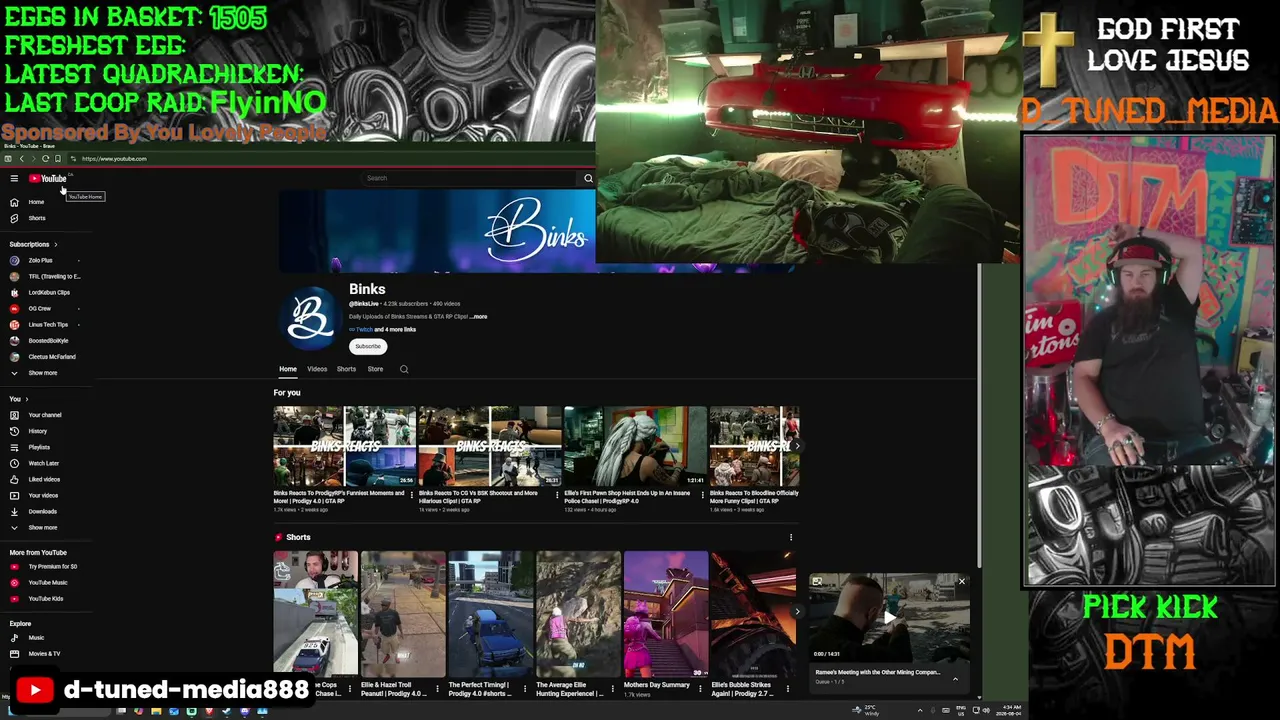This screenshot has width=1280, height=720.
Task: Click the browser address bar URL
Action: tap(114, 159)
